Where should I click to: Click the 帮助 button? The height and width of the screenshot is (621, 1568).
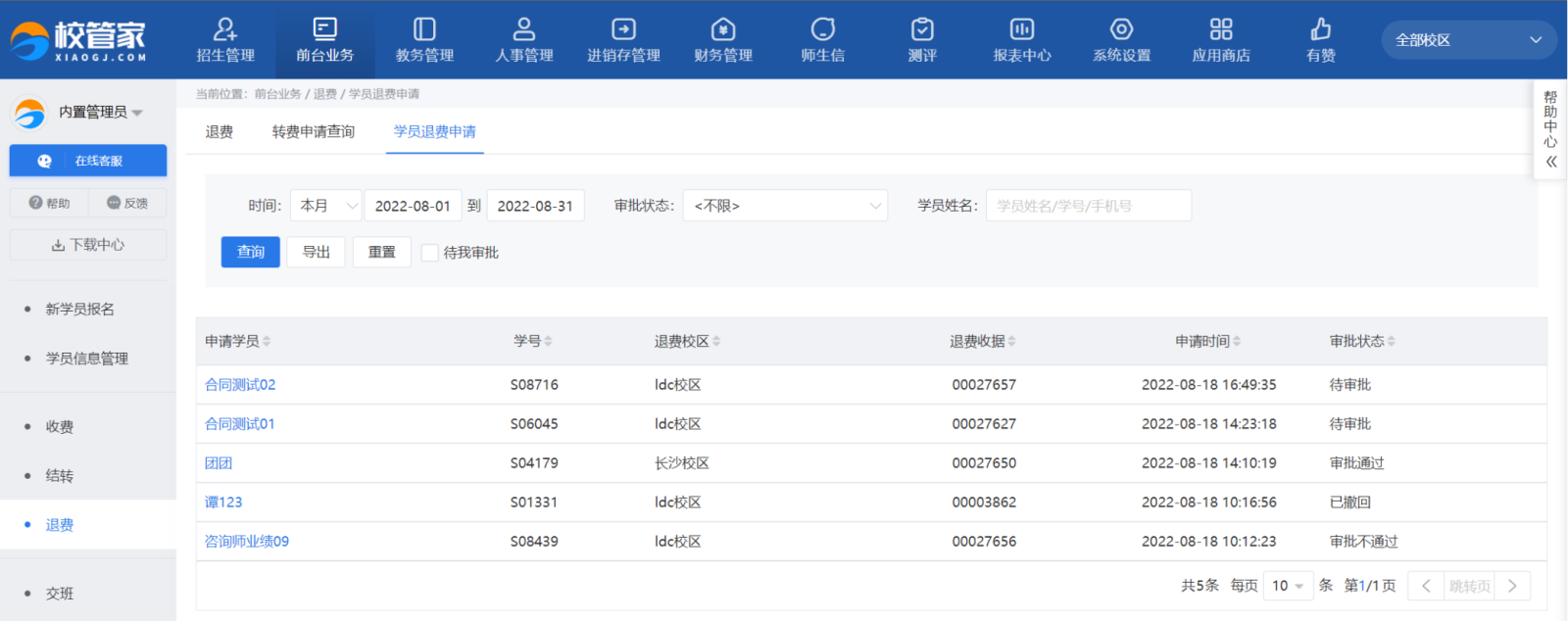[x=49, y=203]
